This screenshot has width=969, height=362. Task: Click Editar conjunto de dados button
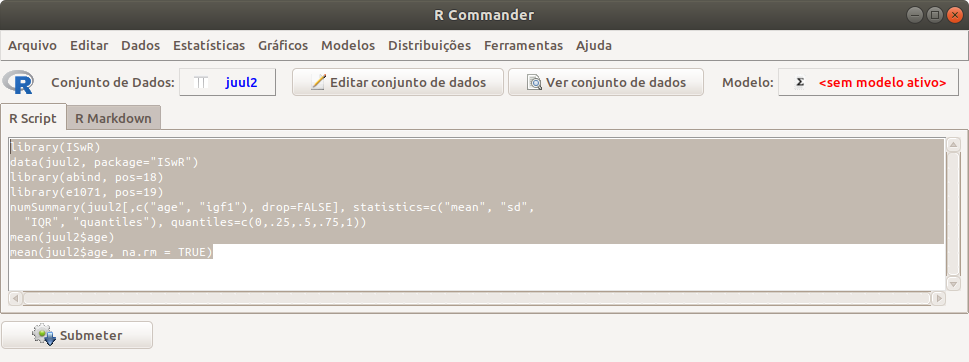click(x=398, y=82)
